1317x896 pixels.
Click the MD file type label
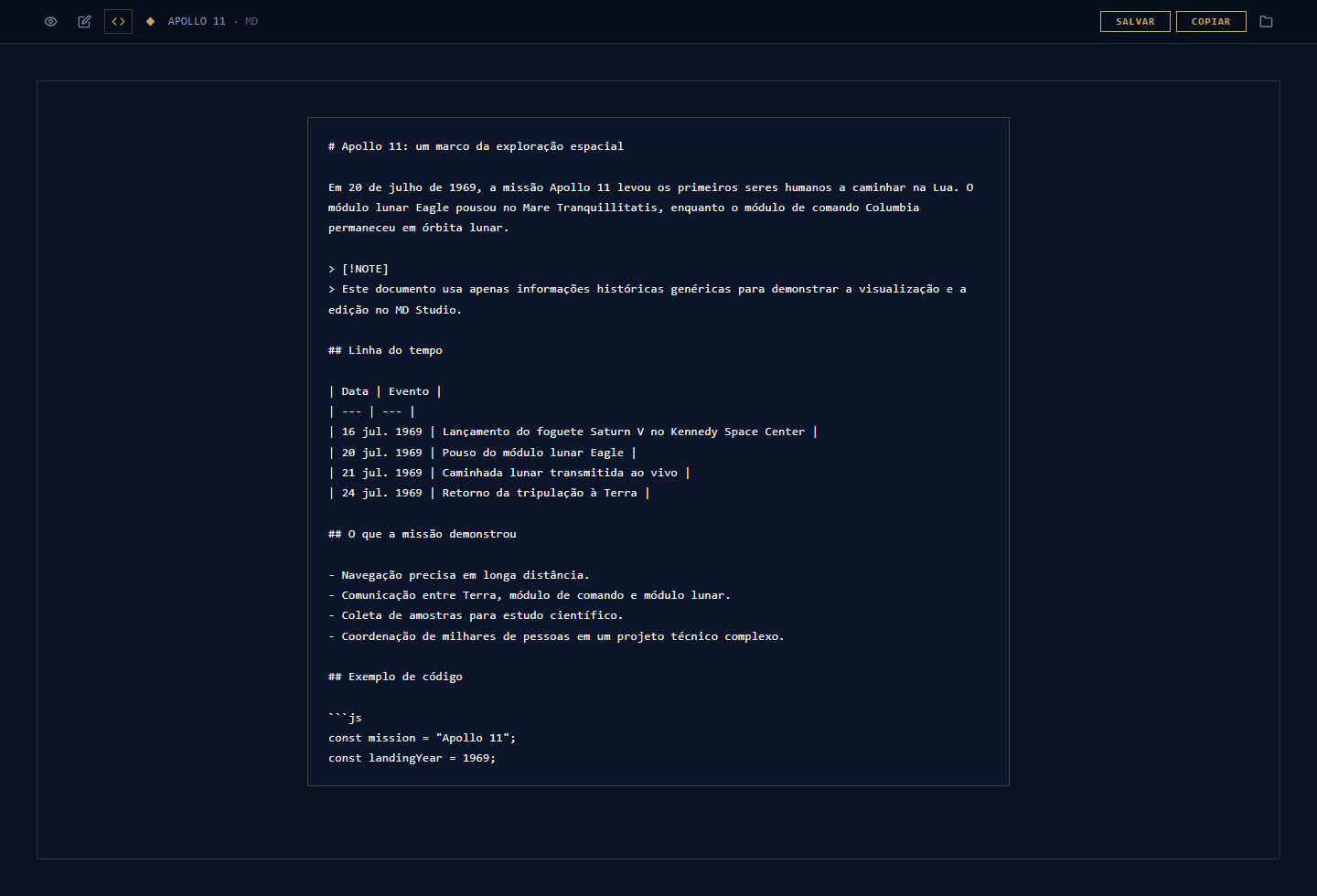coord(252,21)
